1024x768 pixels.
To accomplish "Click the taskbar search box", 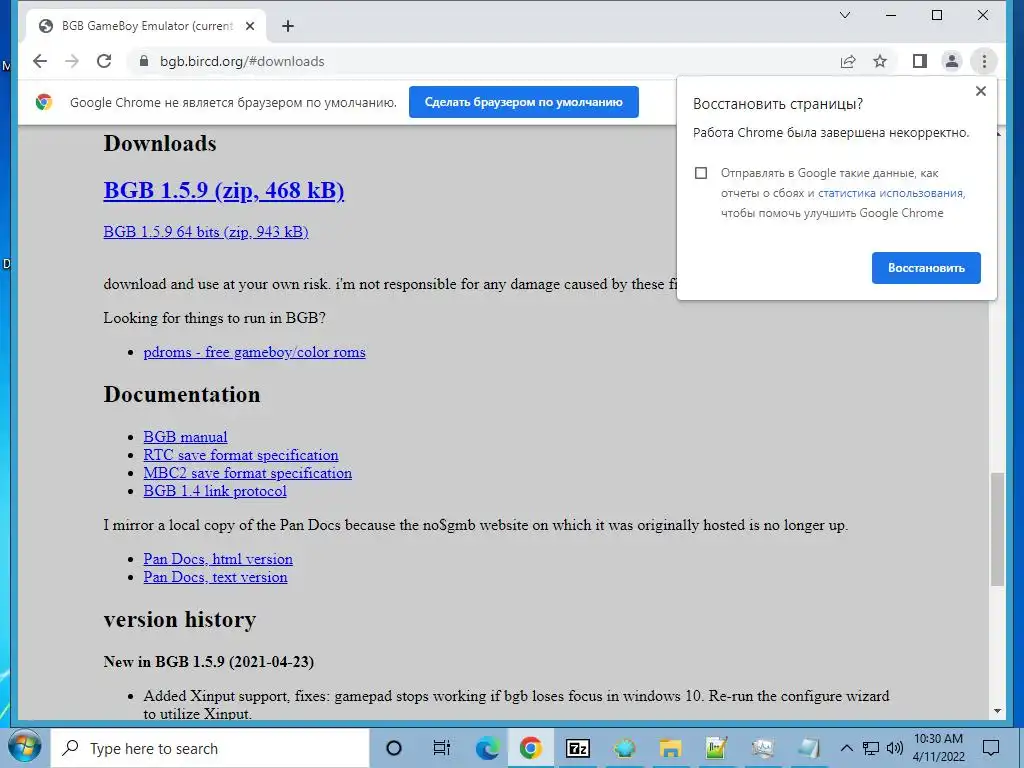I will 210,748.
